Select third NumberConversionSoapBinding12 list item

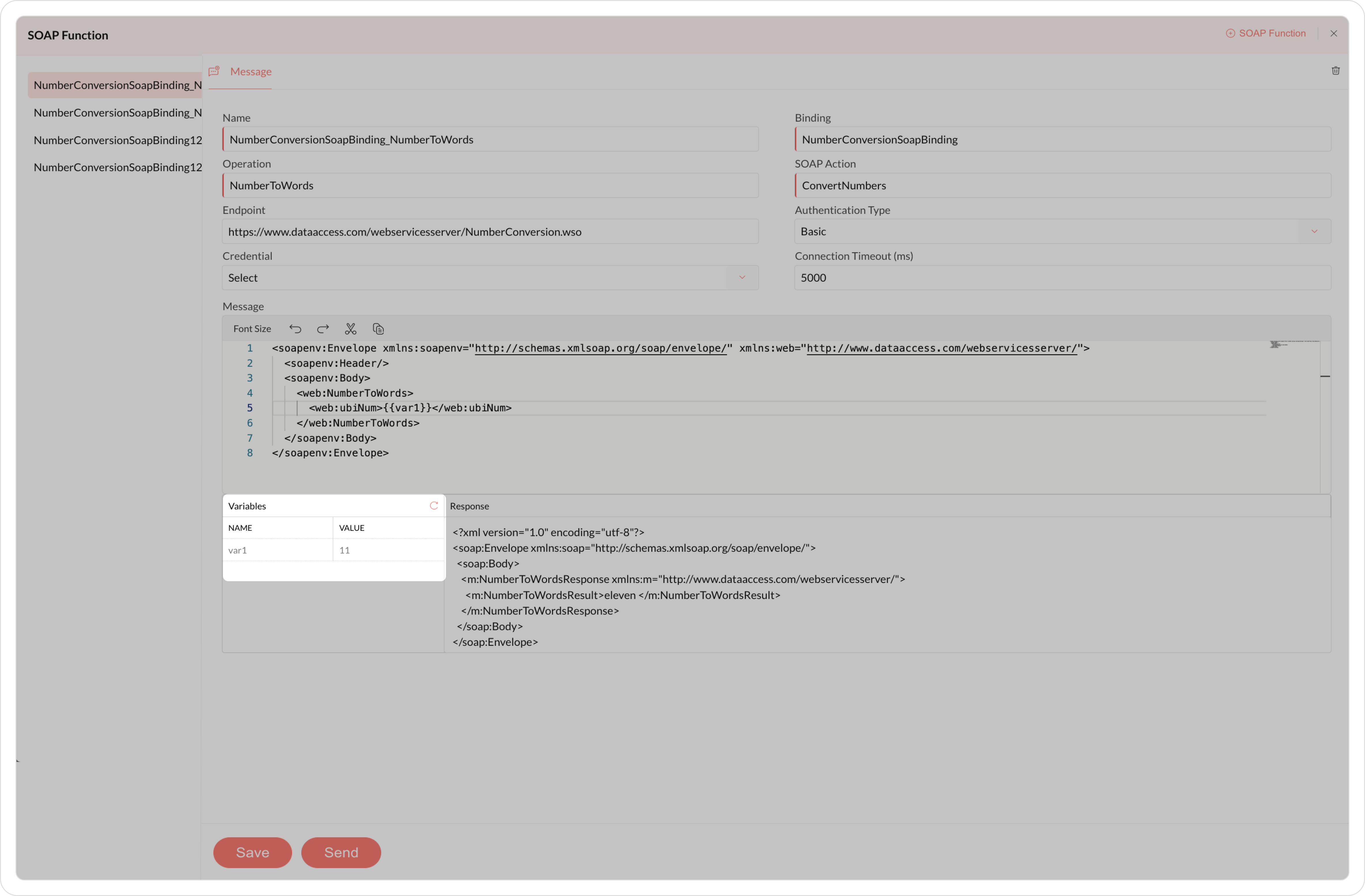(118, 140)
